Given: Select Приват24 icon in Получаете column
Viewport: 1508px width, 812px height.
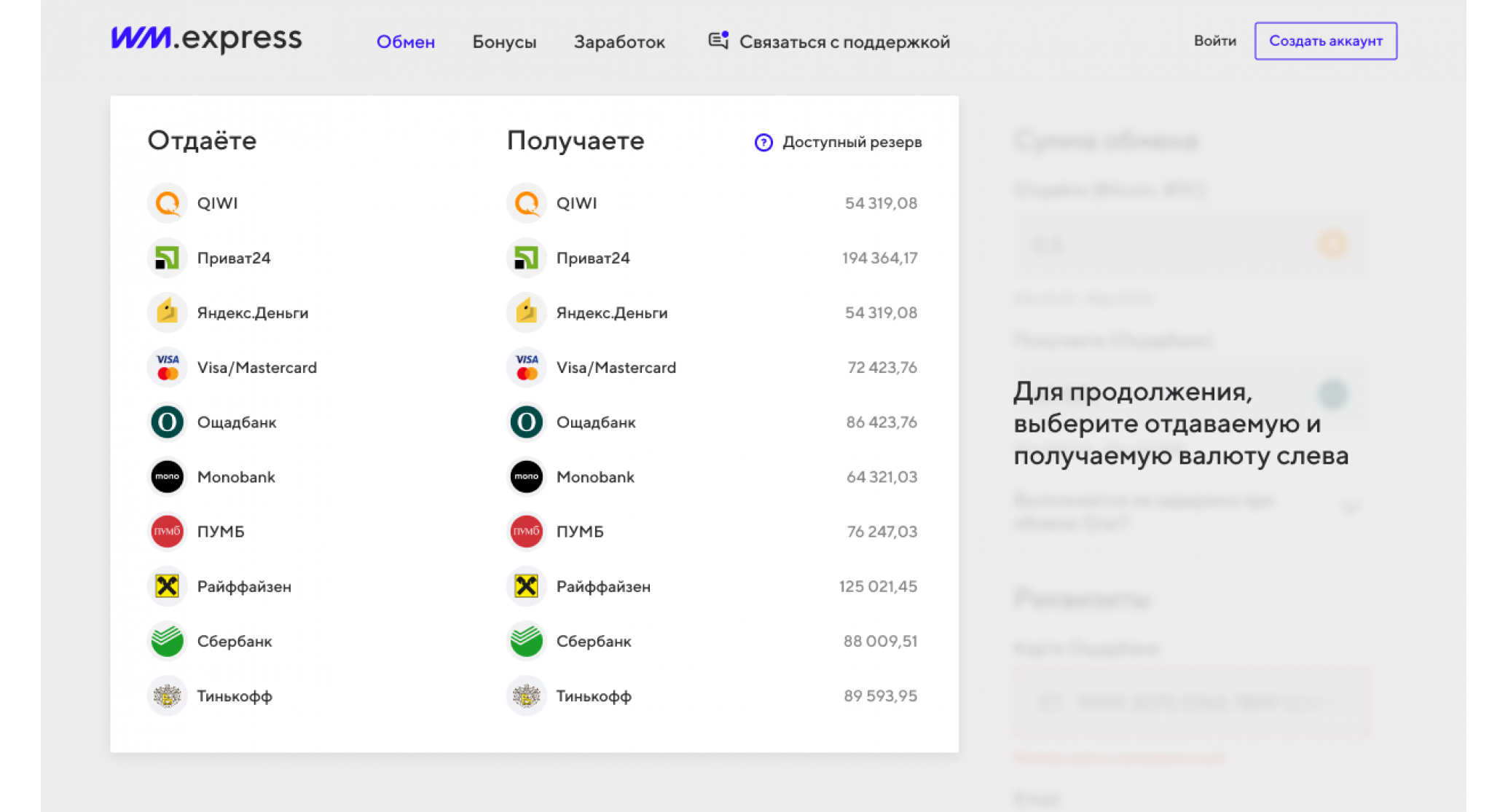Looking at the screenshot, I should click(527, 258).
